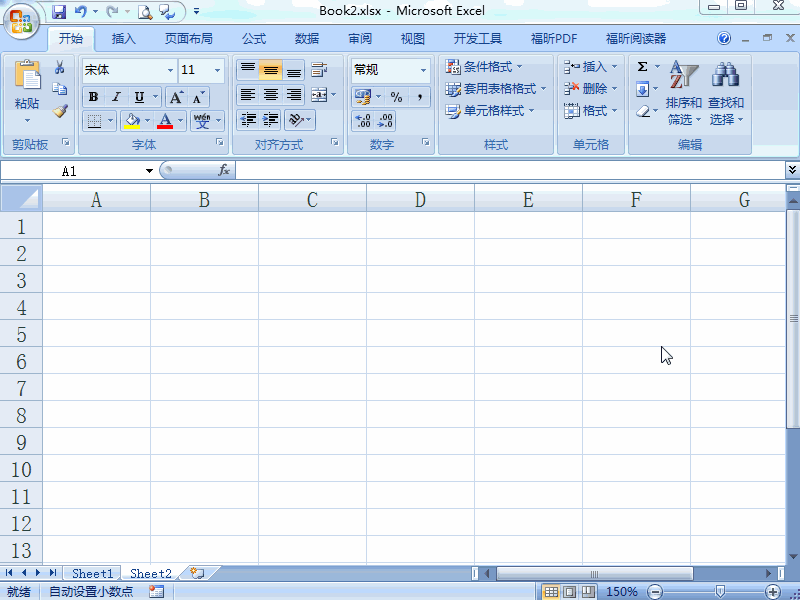
Task: Open the number format dropdown showing 常规
Action: 388,70
